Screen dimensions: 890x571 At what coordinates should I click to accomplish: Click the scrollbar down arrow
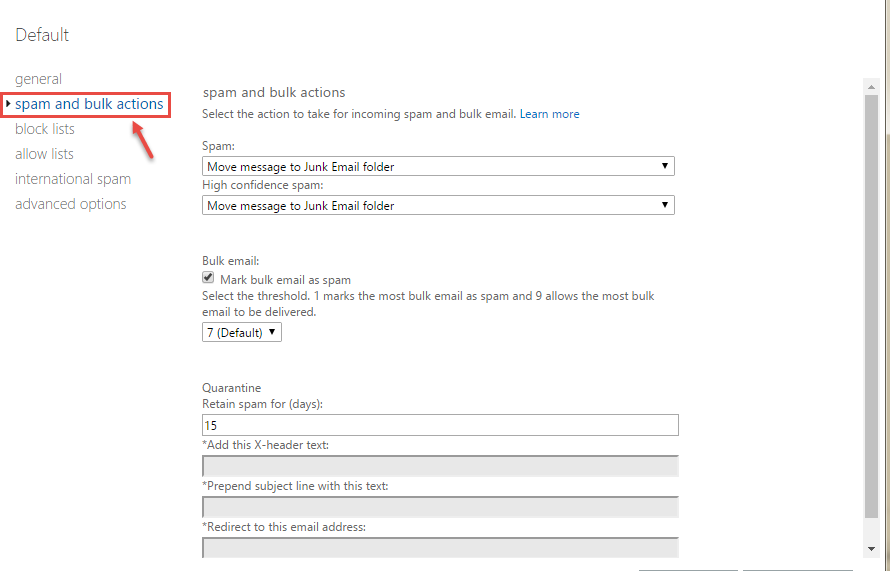[870, 549]
